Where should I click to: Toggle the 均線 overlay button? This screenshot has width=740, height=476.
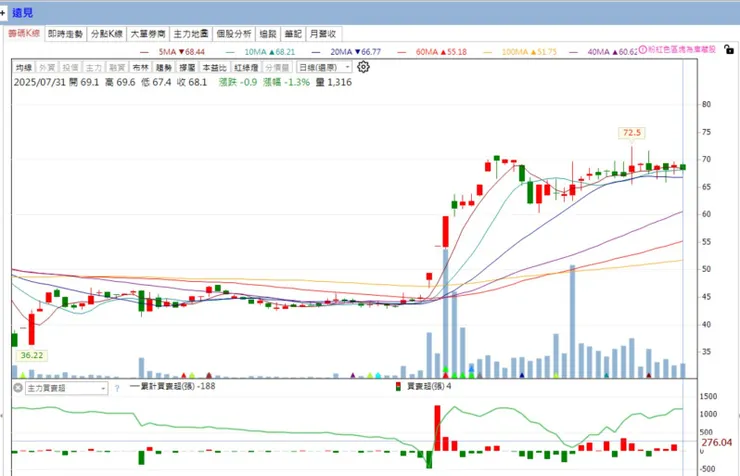[24, 68]
